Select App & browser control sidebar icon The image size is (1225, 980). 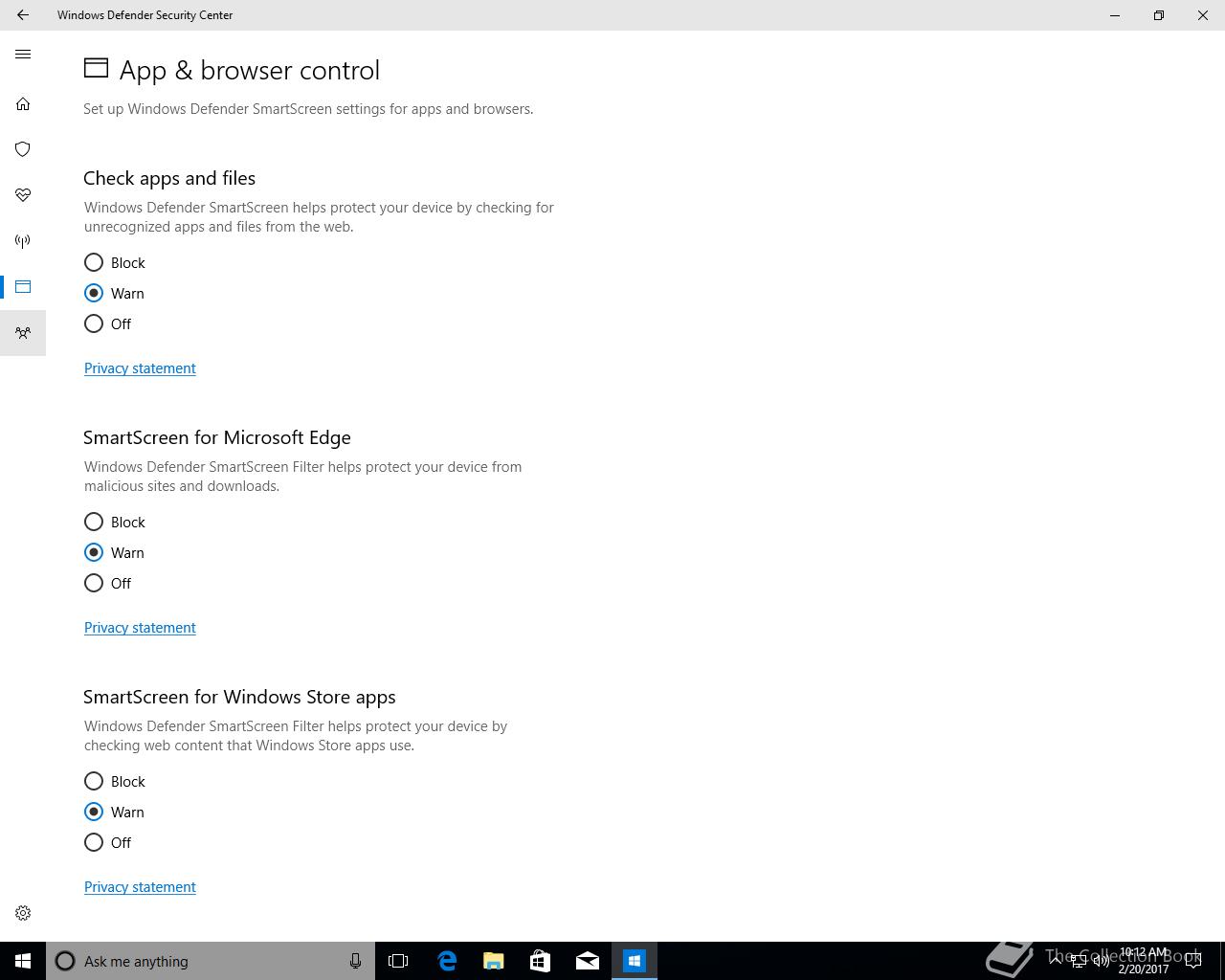pos(23,287)
